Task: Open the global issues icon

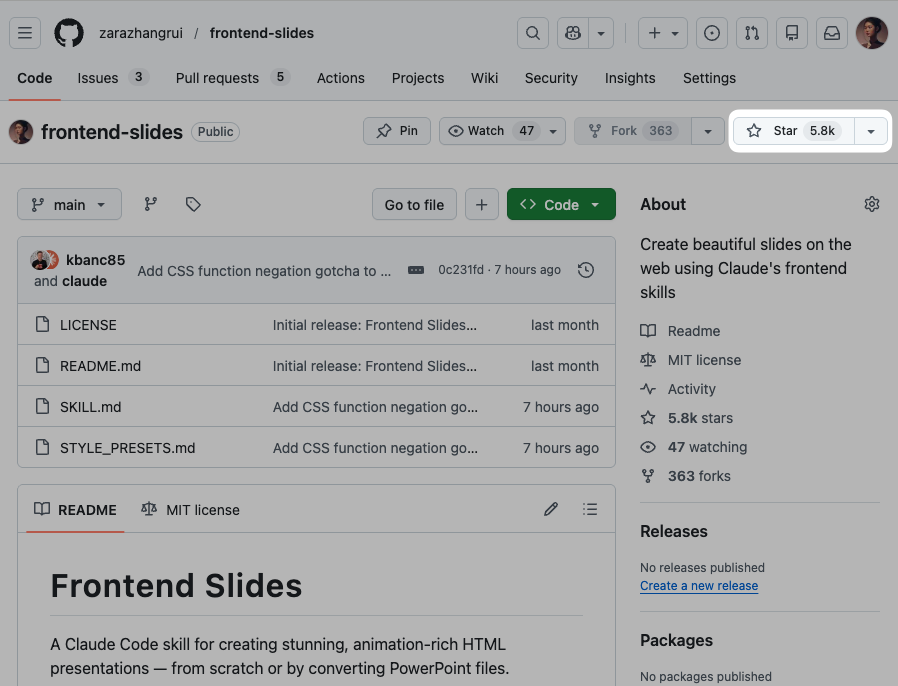Action: coord(712,33)
